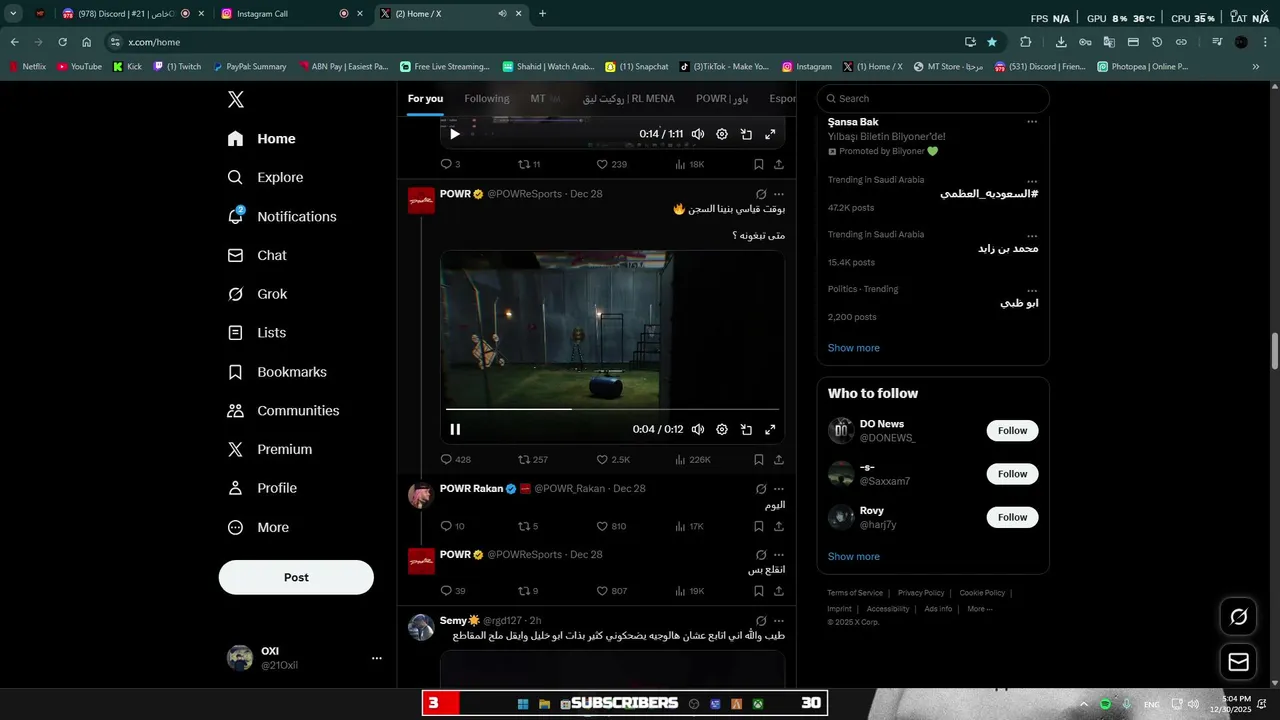Like the POWR post with 2.5K likes
This screenshot has height=720, width=1280.
(x=613, y=460)
